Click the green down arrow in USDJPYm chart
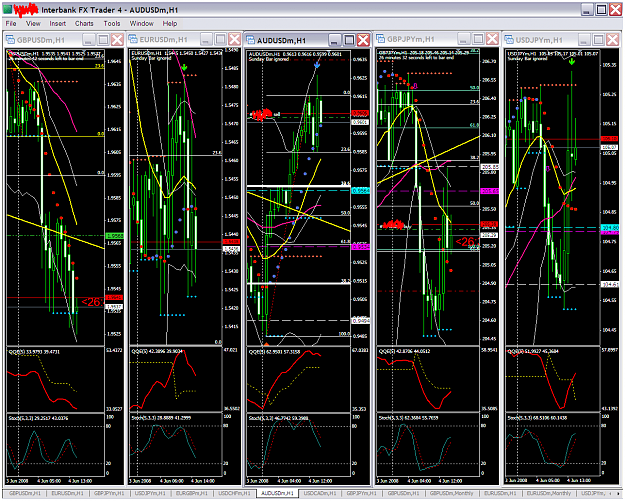Screen dimensions: 625x501 coord(572,61)
